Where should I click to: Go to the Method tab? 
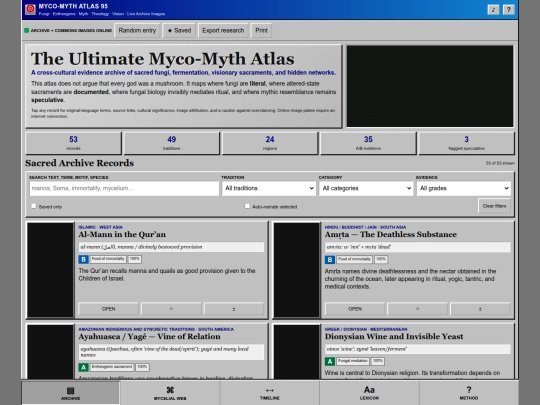point(469,393)
